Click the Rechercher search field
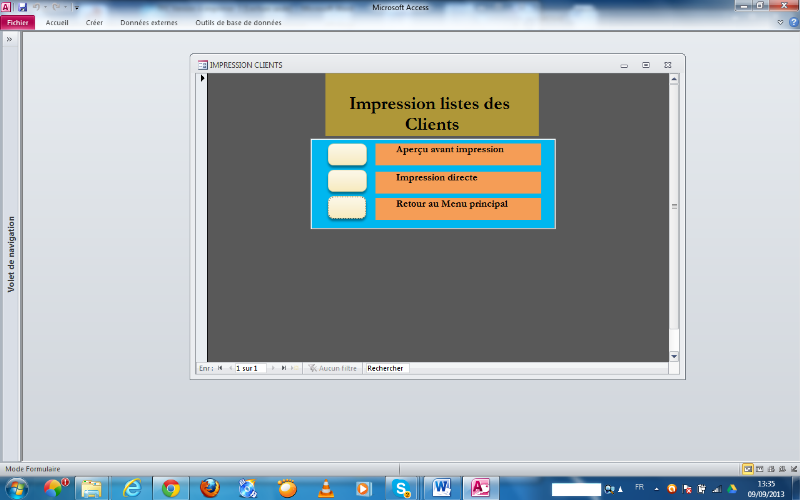Viewport: 800px width, 500px height. coord(387,368)
